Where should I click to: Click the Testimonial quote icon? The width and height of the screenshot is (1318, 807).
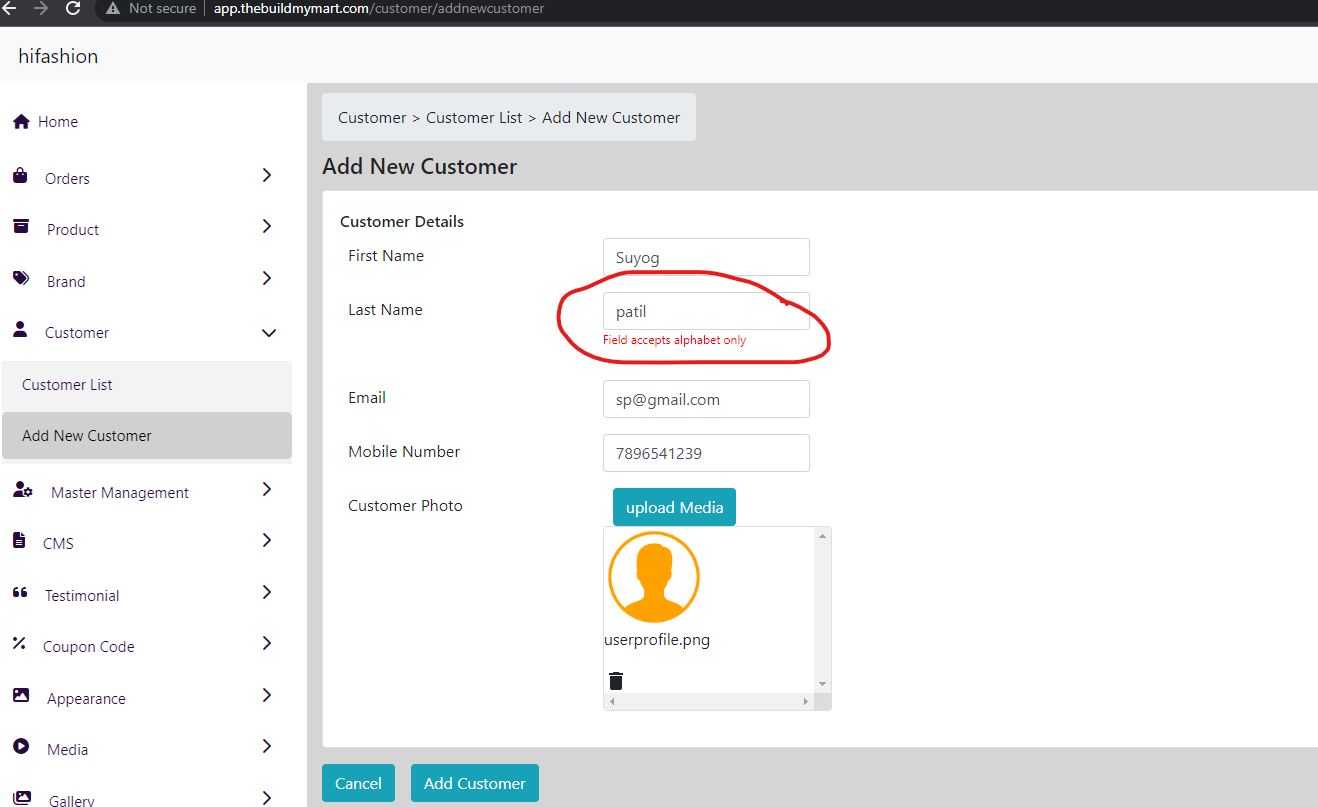[20, 592]
